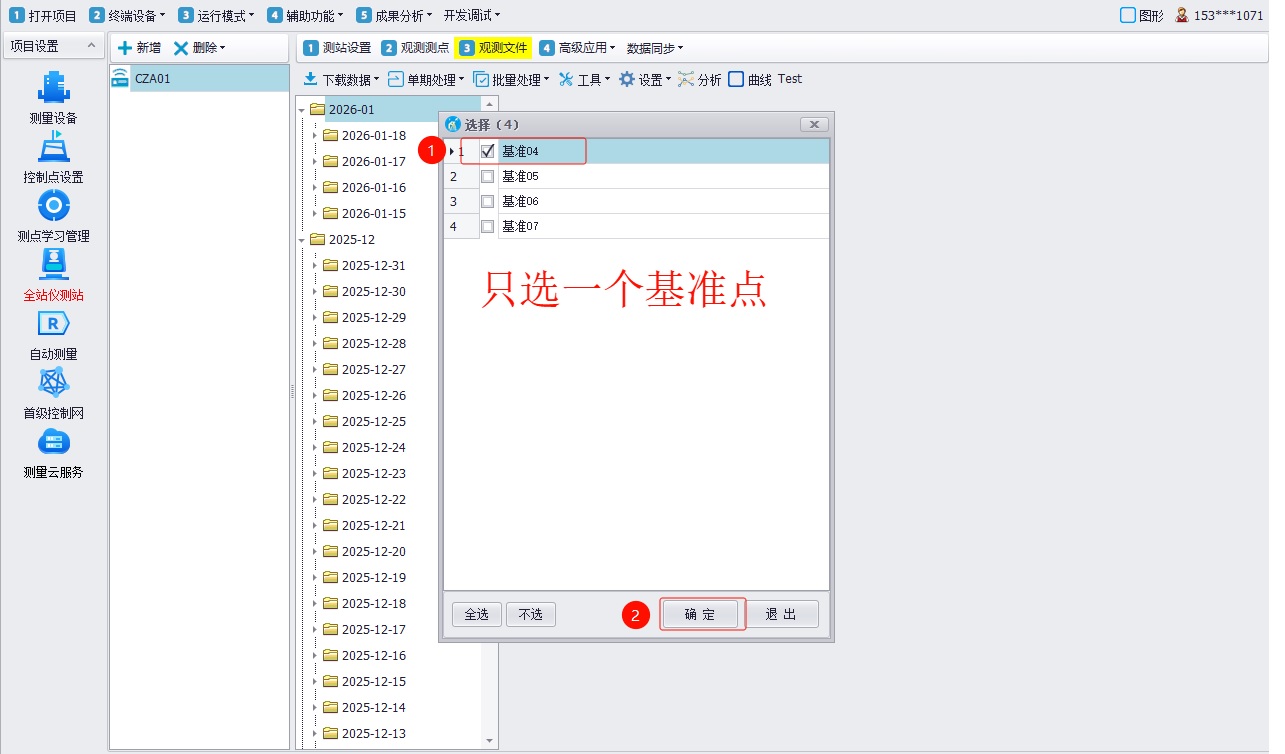The image size is (1285, 754).
Task: Open 测点学习管理 icon in sidebar
Action: (53, 206)
